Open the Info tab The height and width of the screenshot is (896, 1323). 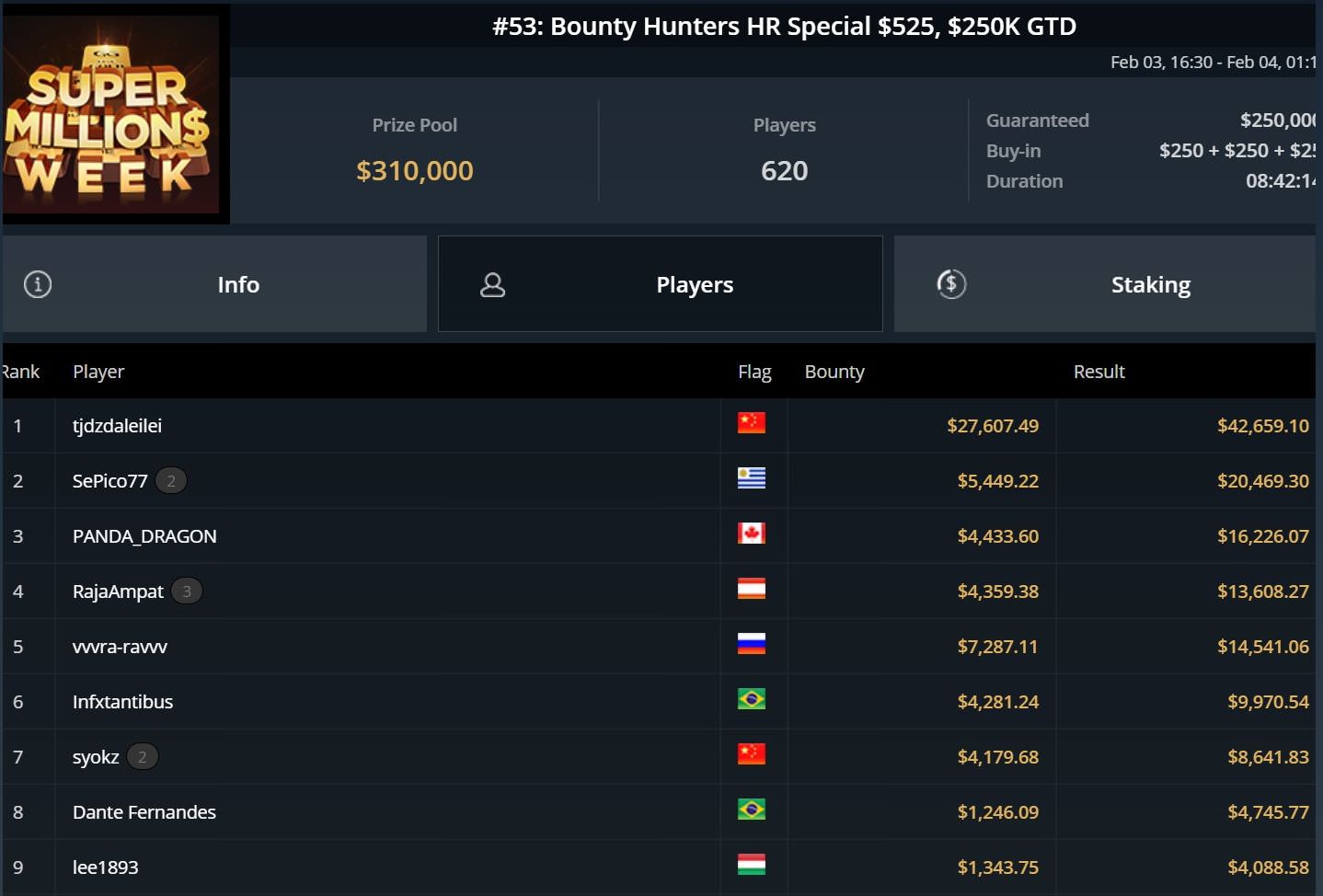(237, 285)
